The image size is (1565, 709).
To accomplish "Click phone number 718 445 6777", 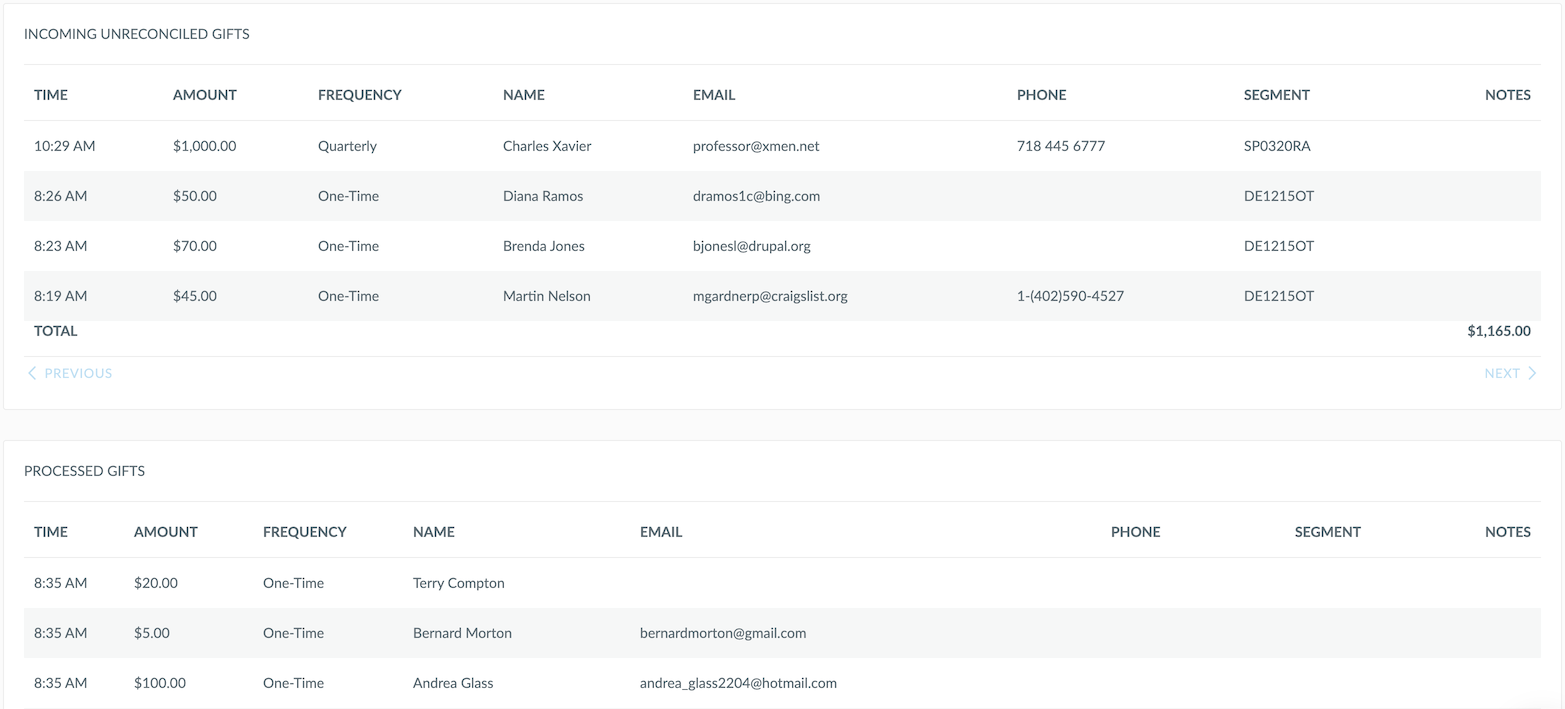I will 1061,146.
